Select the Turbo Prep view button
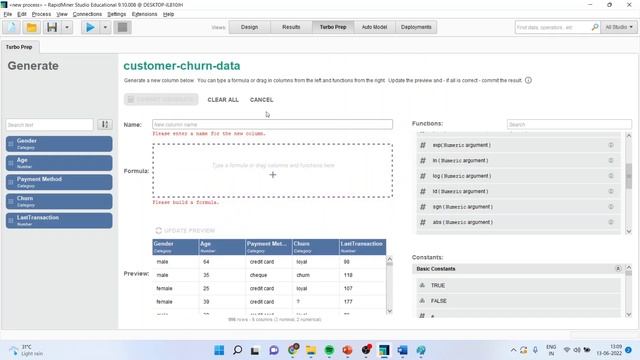The width and height of the screenshot is (640, 360). (x=333, y=27)
